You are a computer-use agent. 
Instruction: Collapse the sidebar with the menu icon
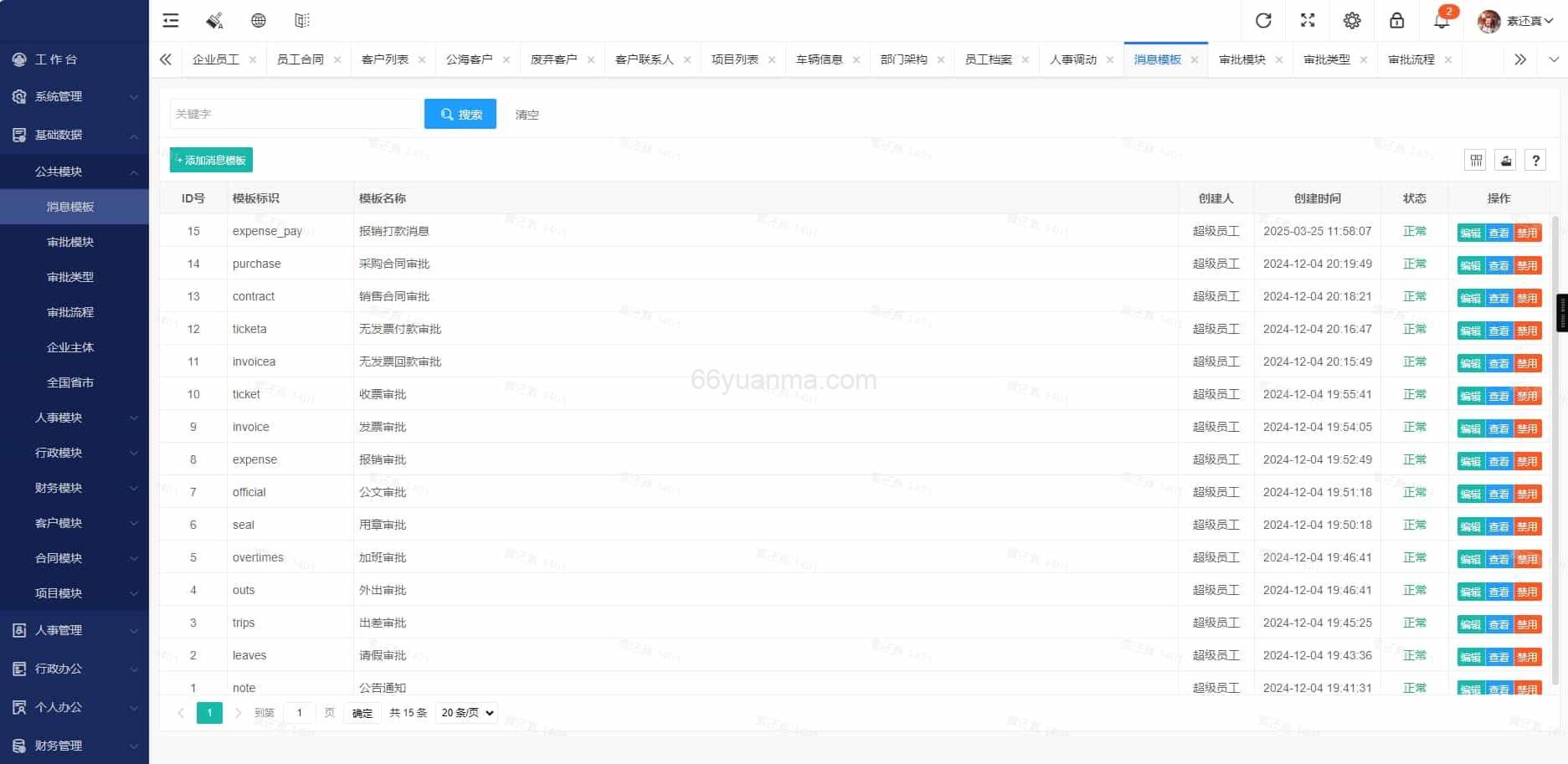pyautogui.click(x=170, y=20)
